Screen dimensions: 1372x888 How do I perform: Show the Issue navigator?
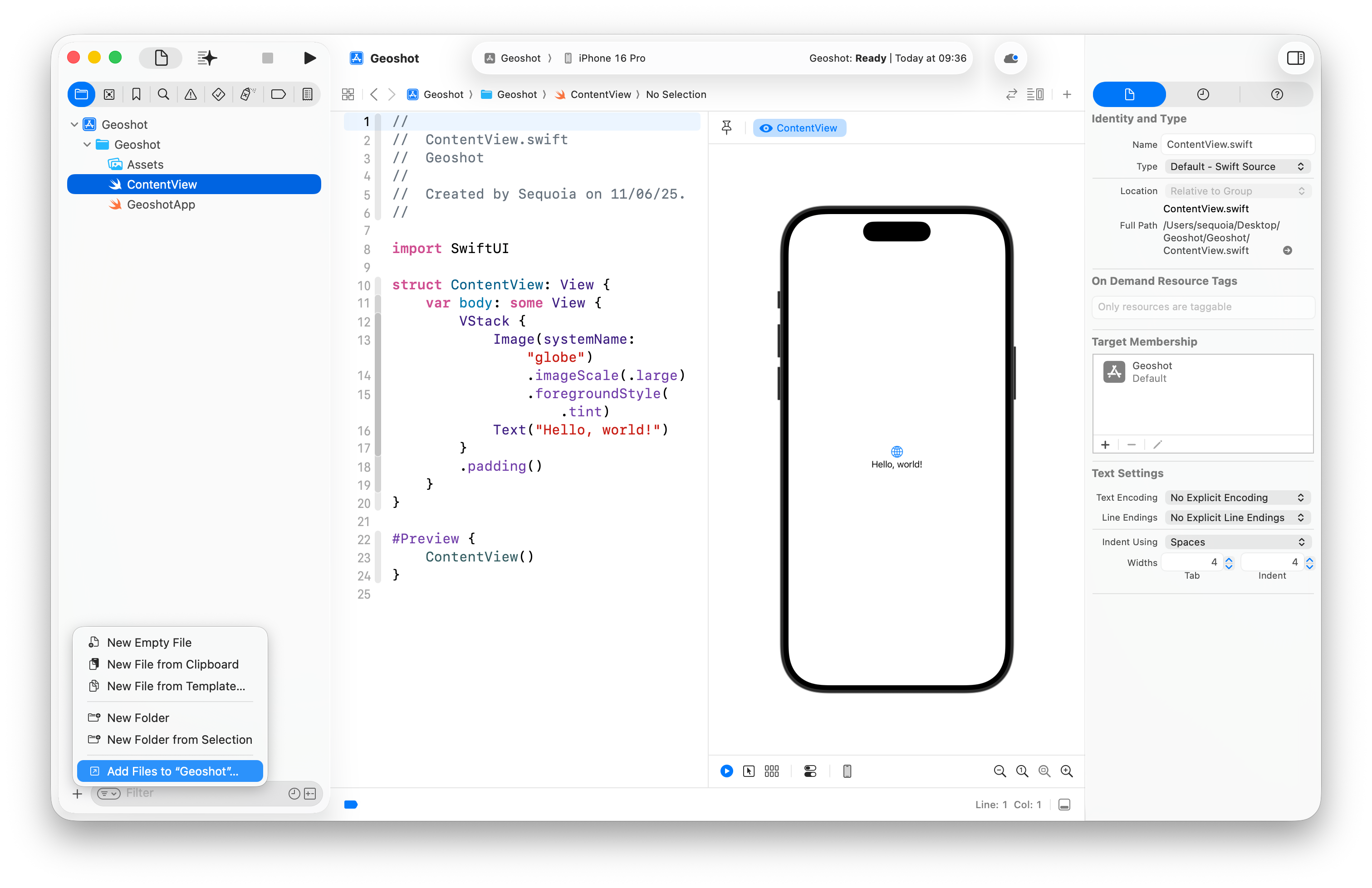click(191, 94)
